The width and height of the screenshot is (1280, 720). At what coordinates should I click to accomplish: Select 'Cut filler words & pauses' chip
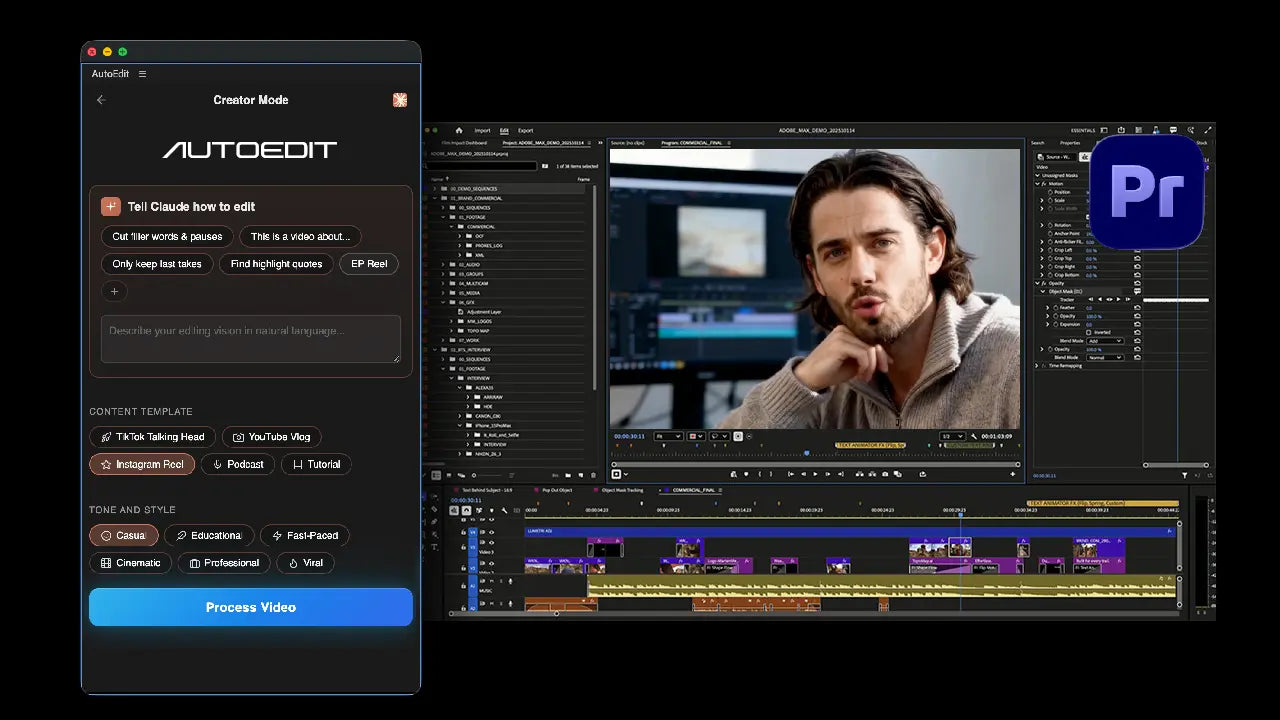click(167, 237)
